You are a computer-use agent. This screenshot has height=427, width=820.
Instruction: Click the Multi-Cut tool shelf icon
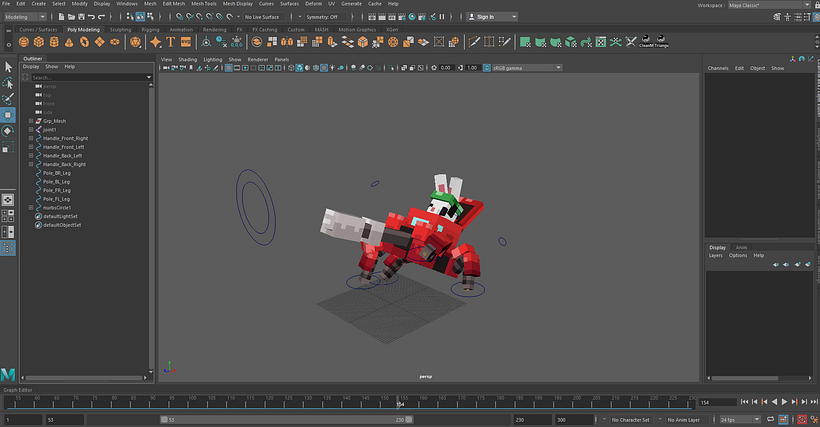tap(474, 42)
